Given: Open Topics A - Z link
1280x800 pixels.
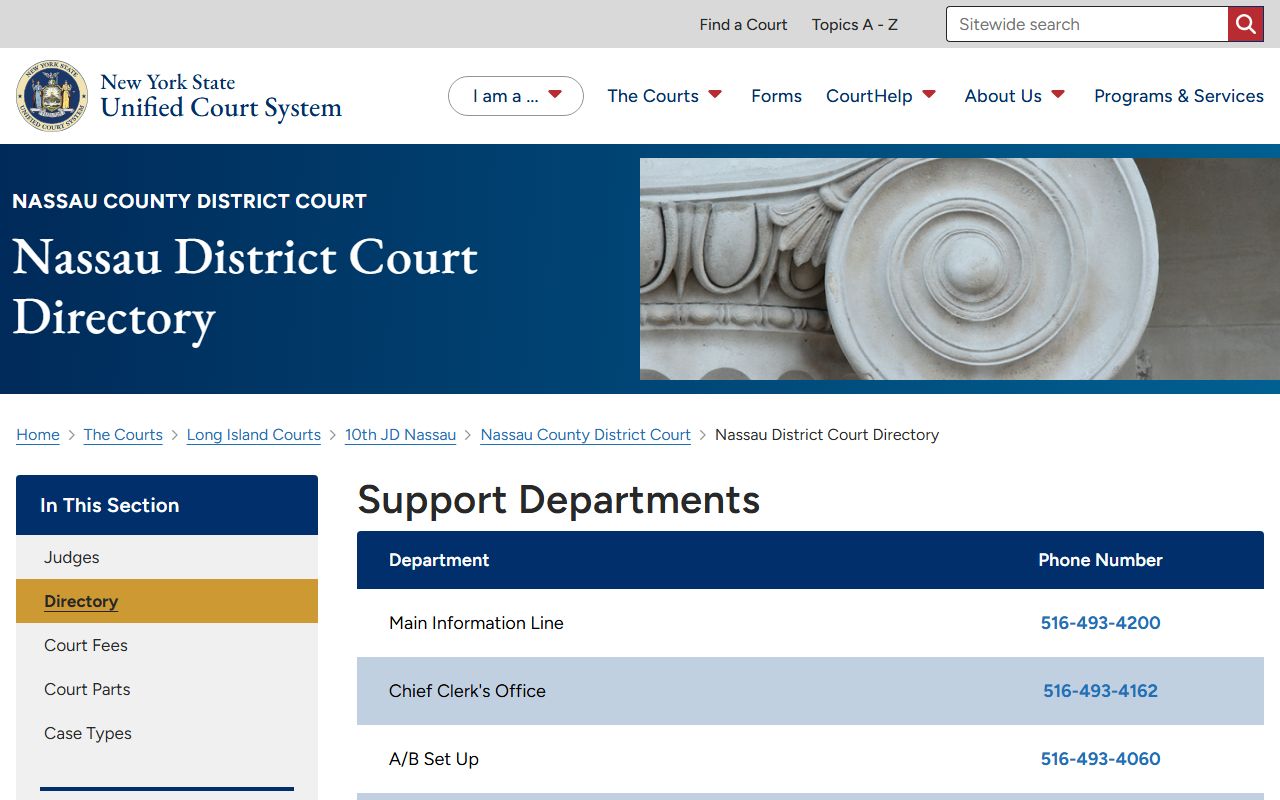Looking at the screenshot, I should tap(855, 25).
